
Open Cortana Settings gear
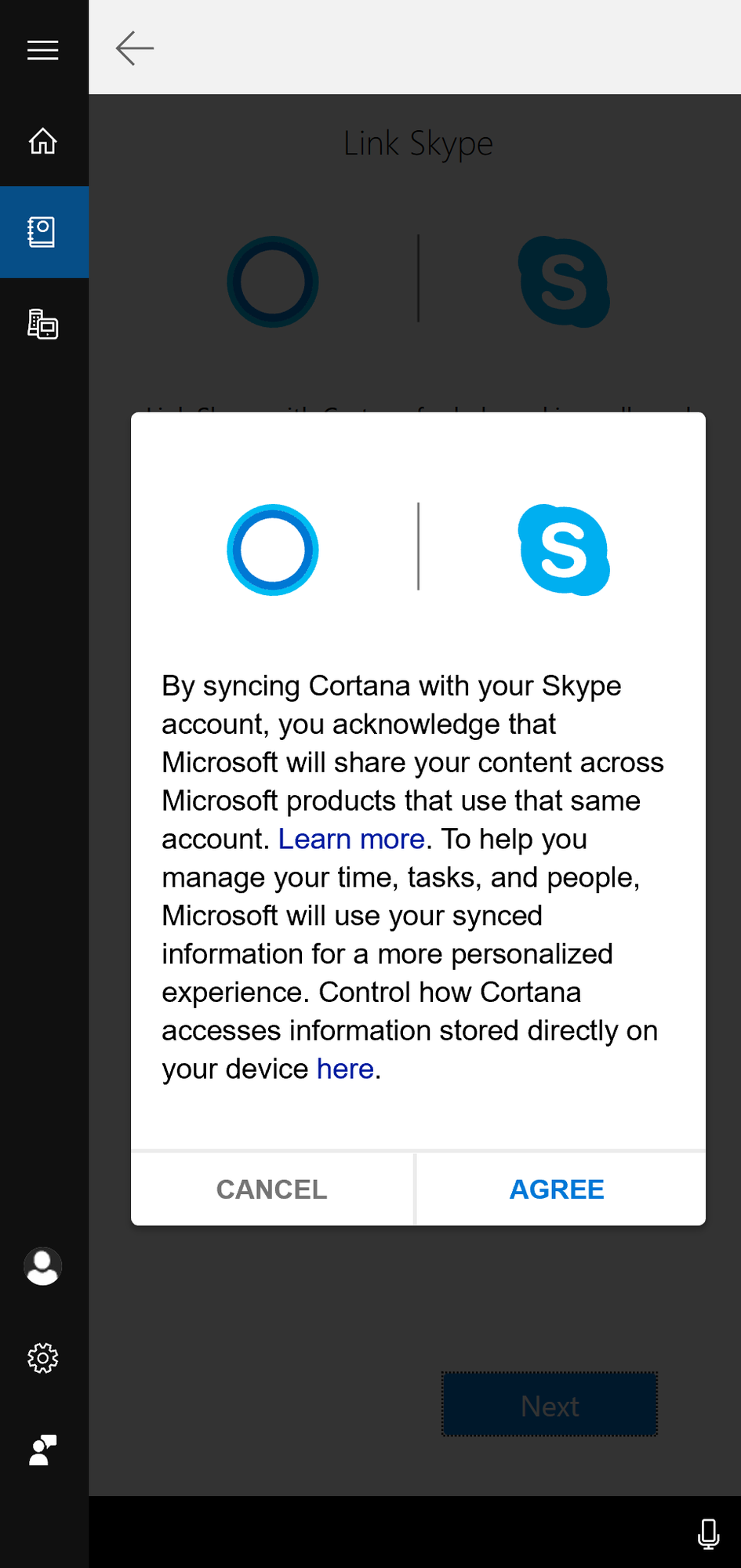43,1358
